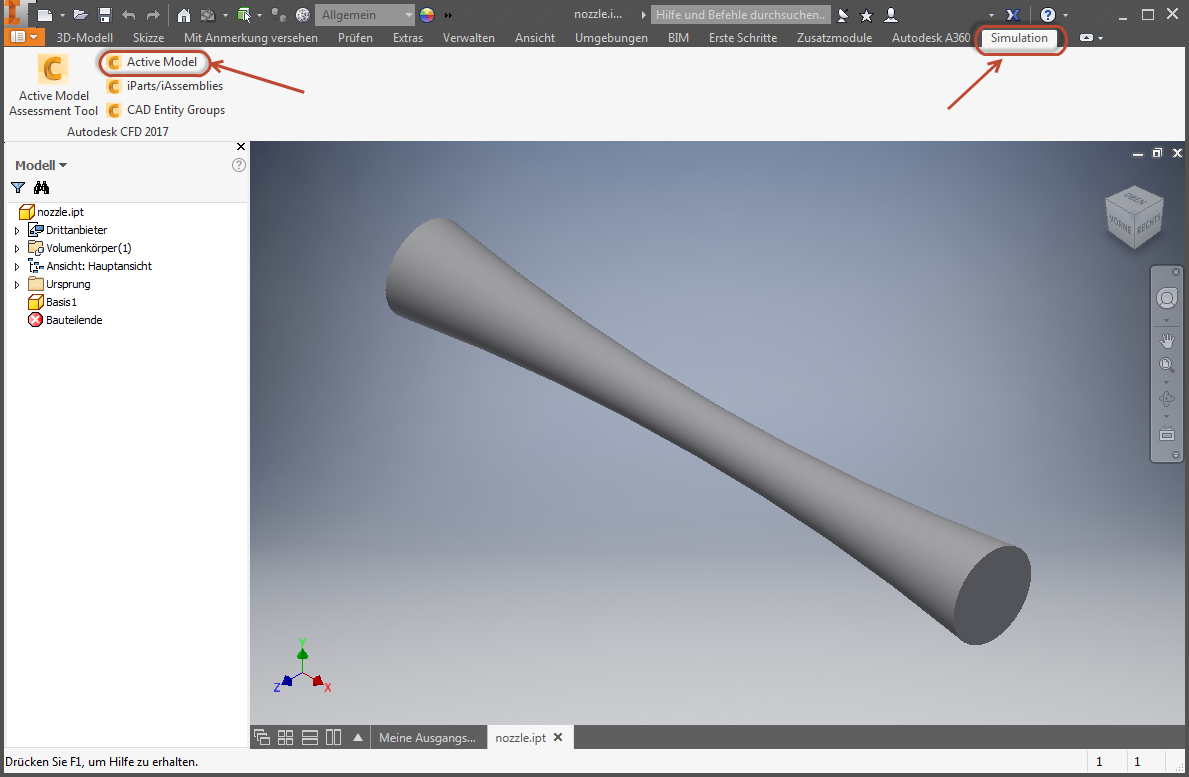Open the Zusatzmodule tab

[834, 37]
